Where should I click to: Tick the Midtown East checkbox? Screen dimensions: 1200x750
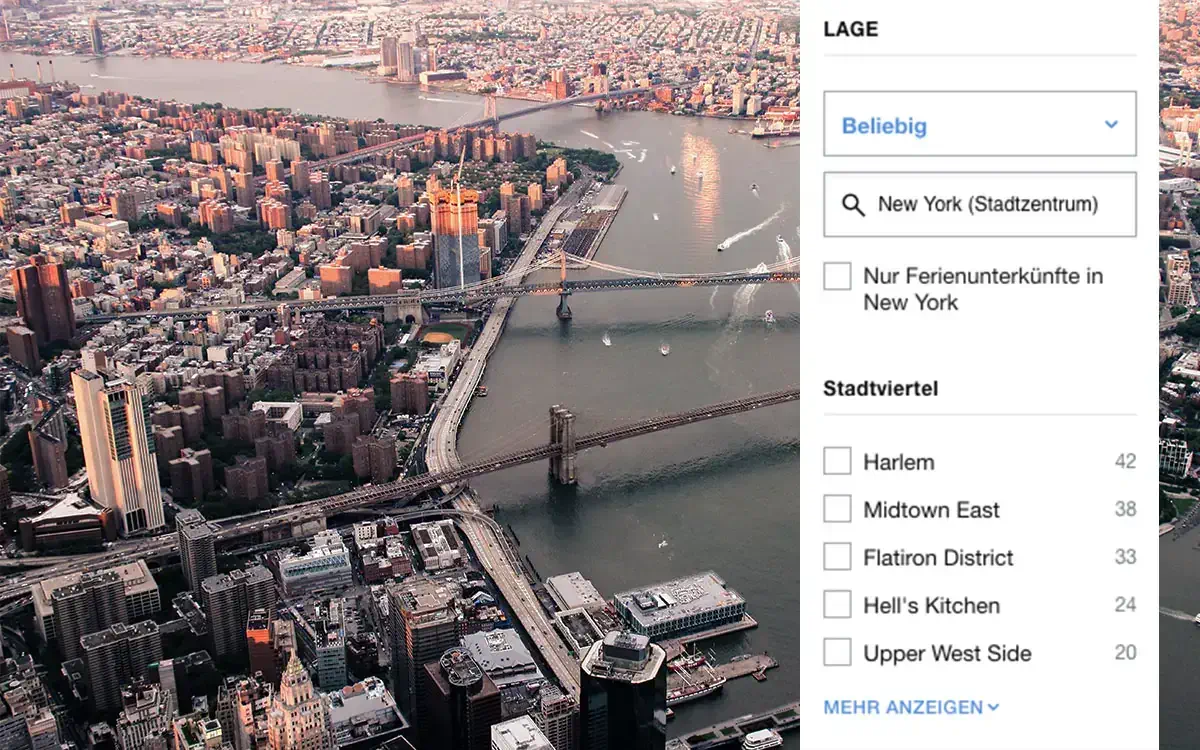pos(837,509)
